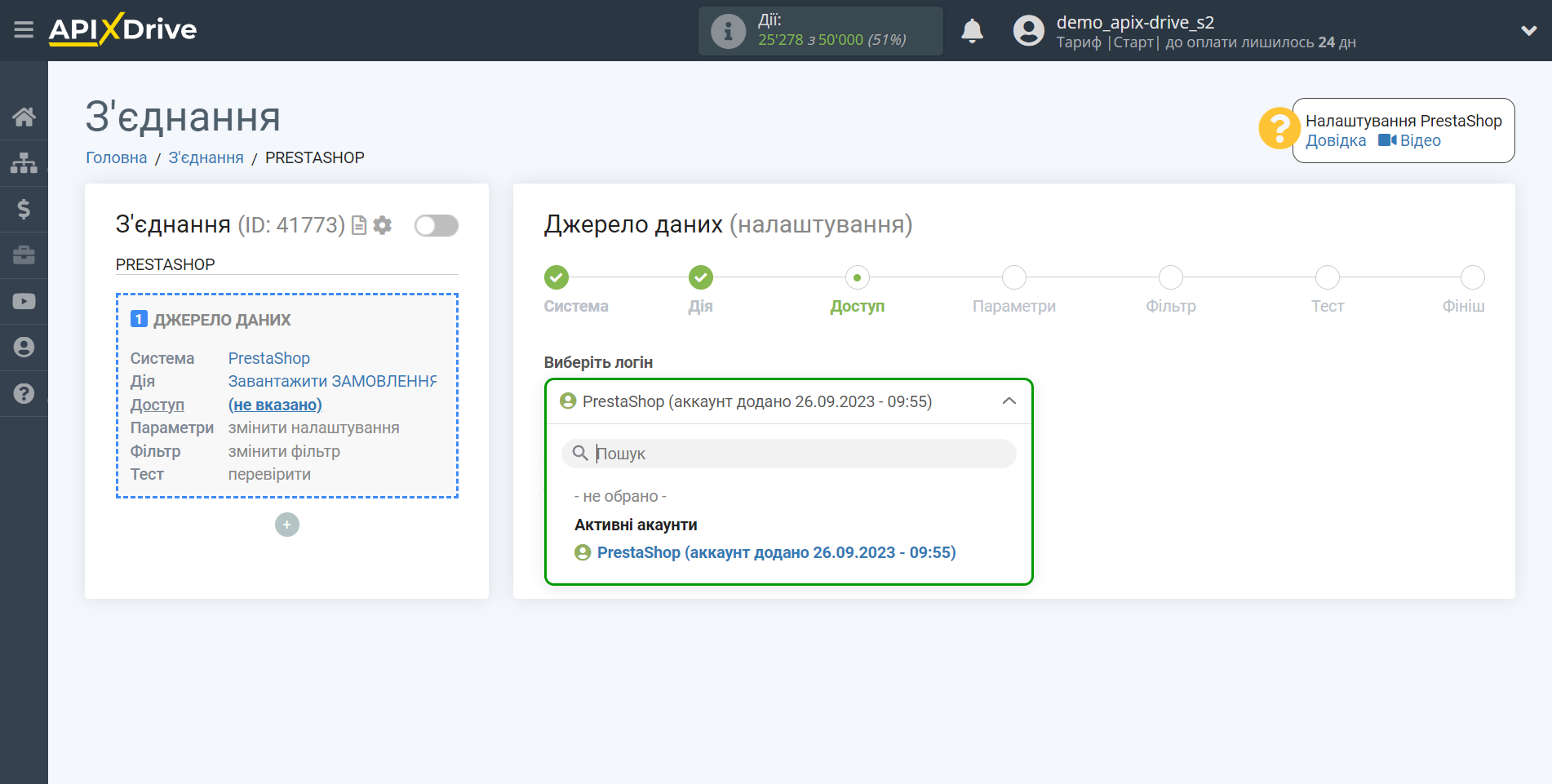1552x784 pixels.
Task: Click the PRESTASHOP connection name
Action: click(166, 264)
